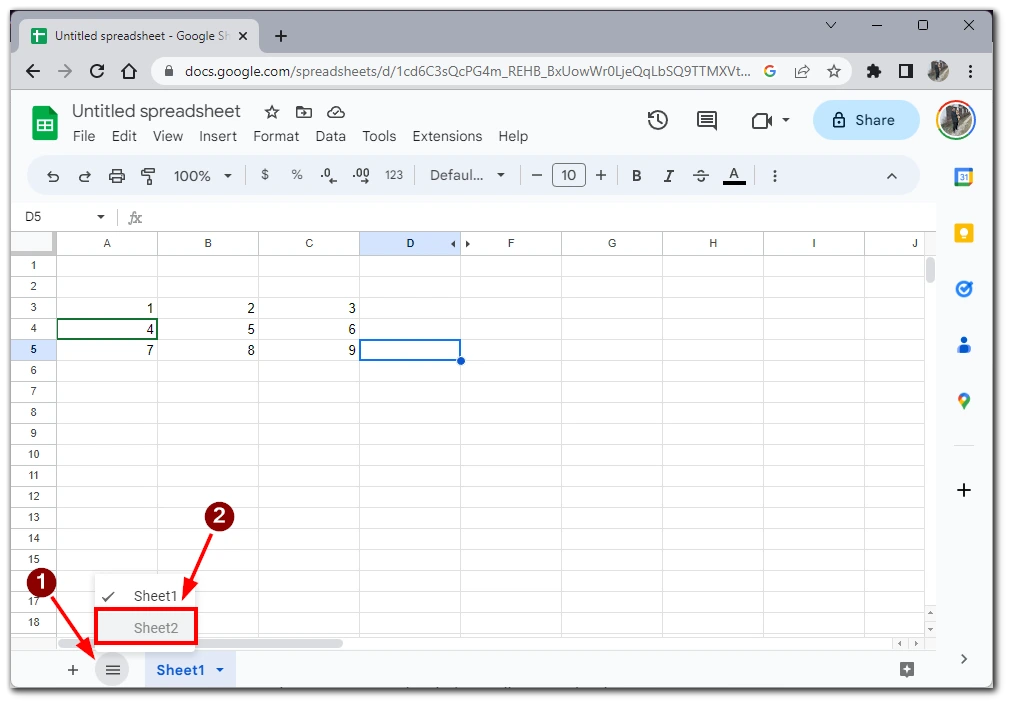Open the Tools menu
This screenshot has height=706, width=1011.
click(379, 136)
